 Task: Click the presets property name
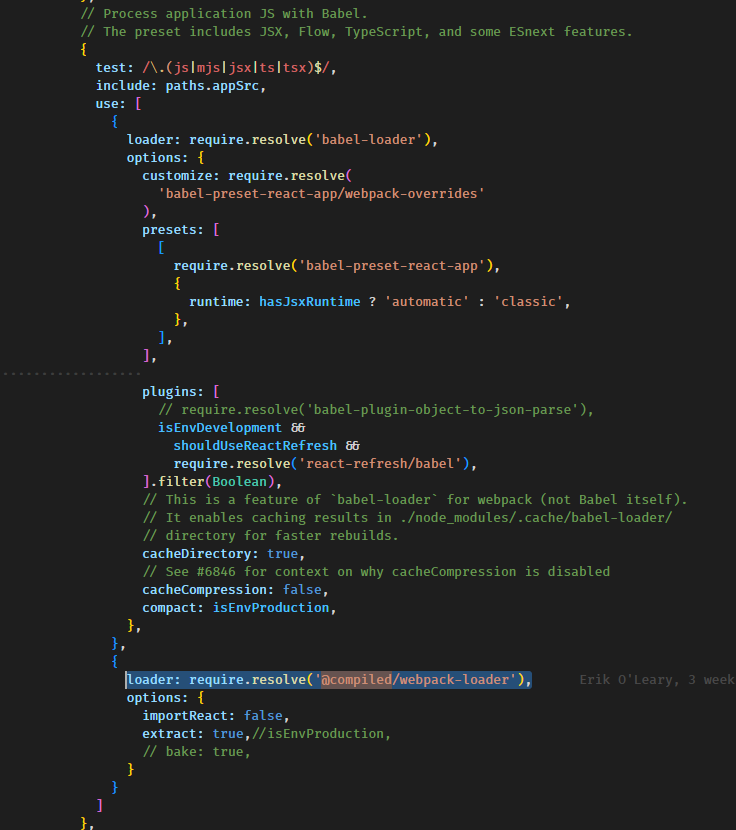(x=169, y=230)
